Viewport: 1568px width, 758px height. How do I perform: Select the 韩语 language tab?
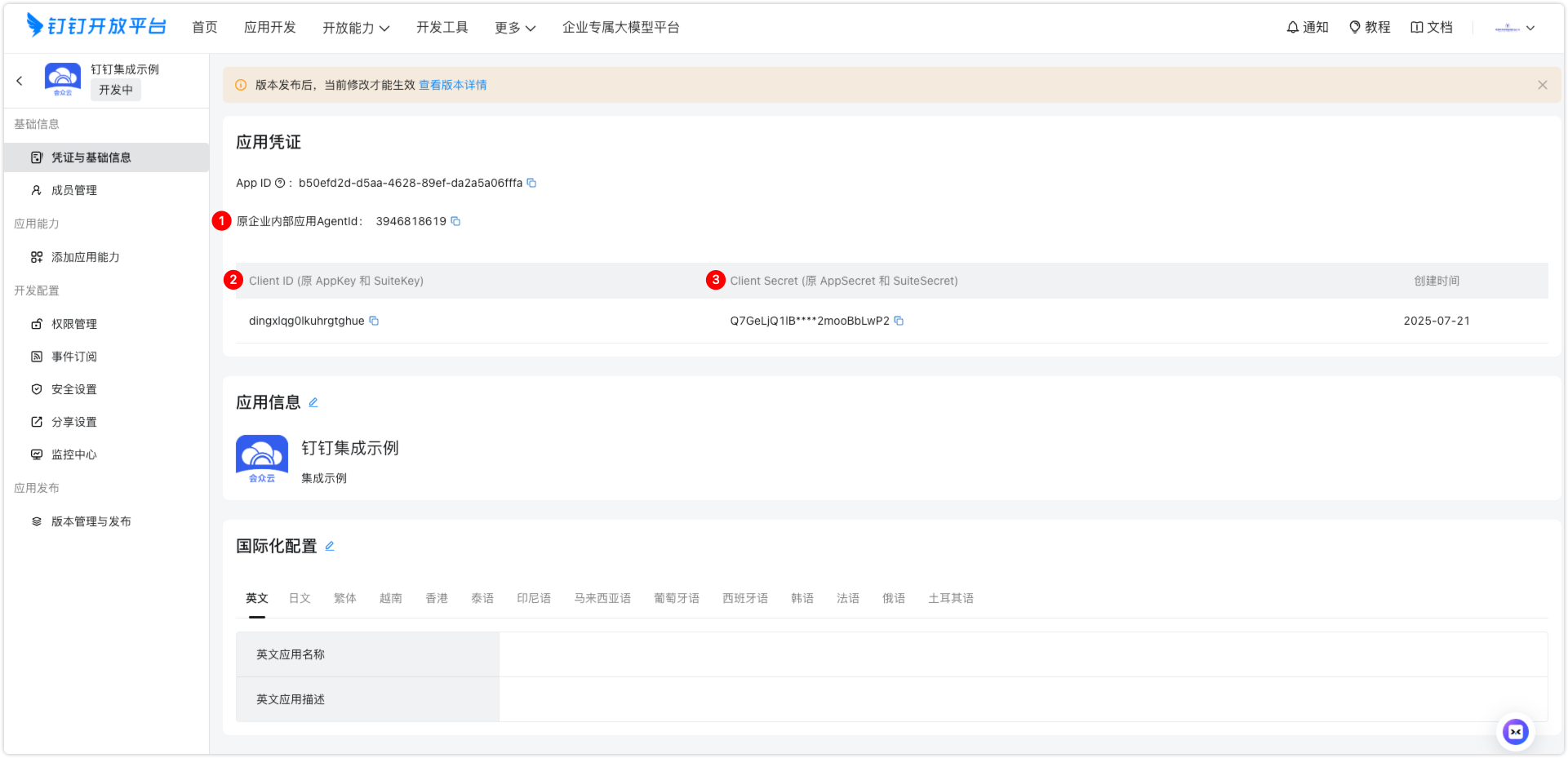click(802, 598)
